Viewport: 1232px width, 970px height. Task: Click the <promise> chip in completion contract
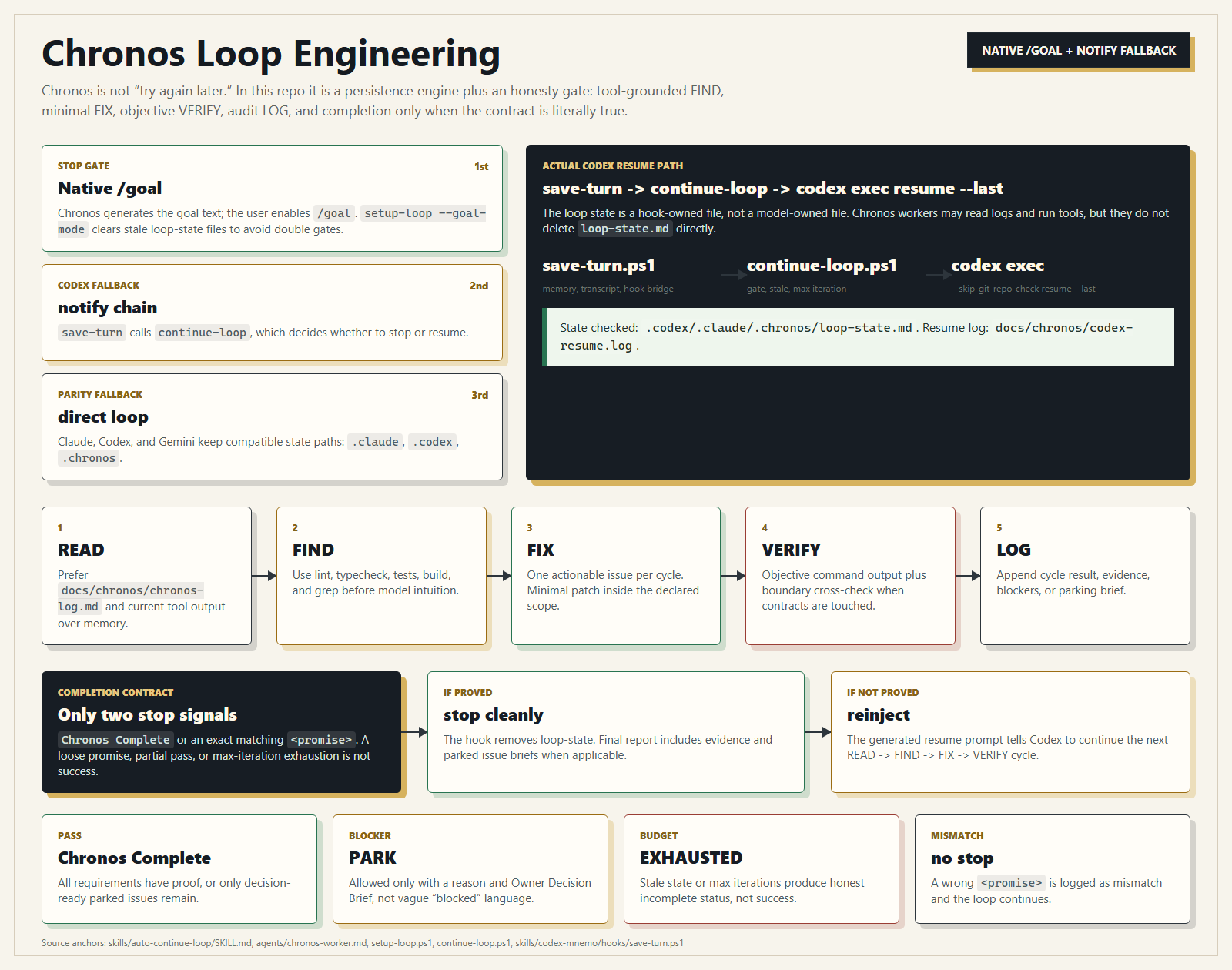321,740
